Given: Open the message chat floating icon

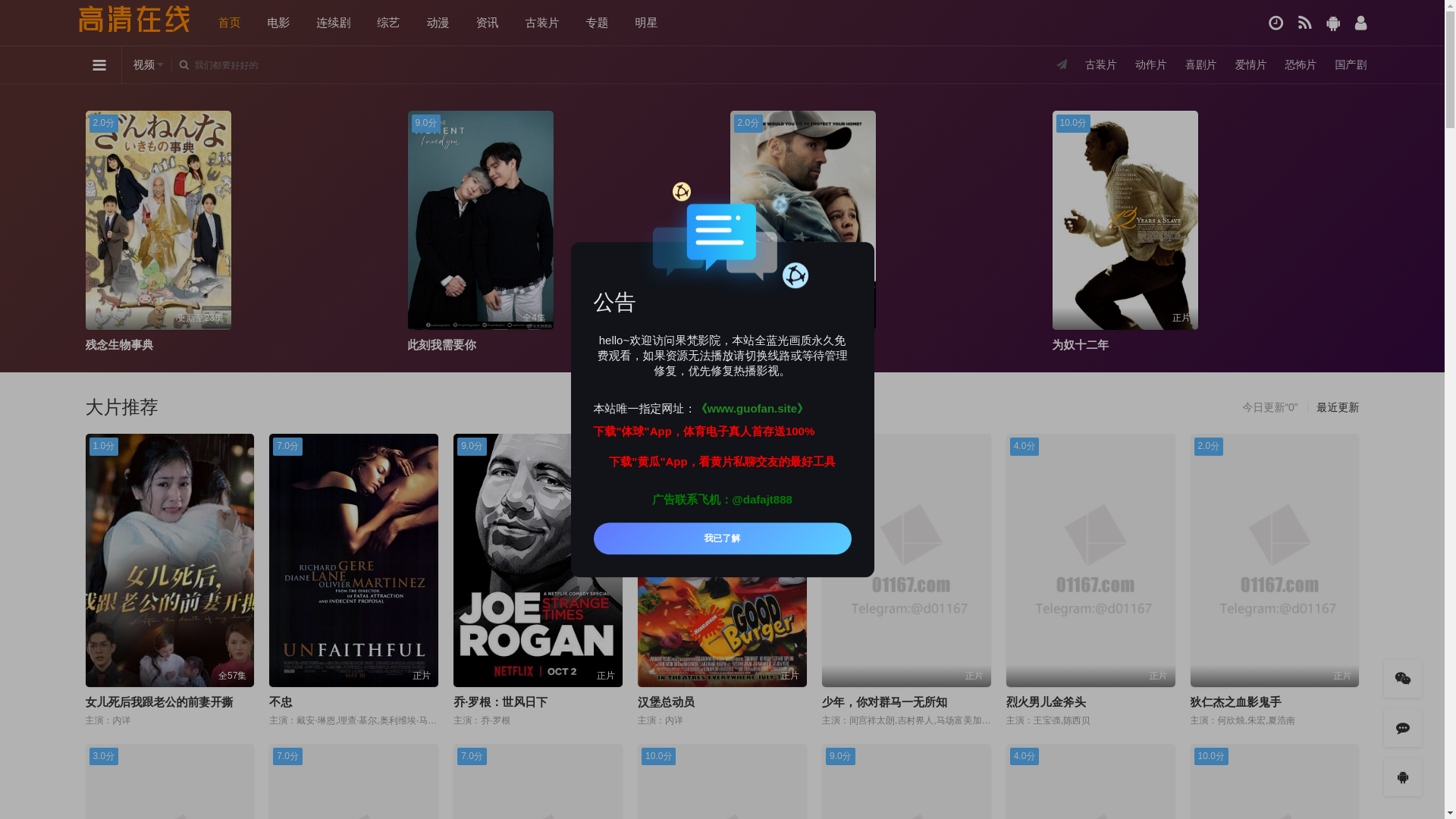Looking at the screenshot, I should [x=1402, y=728].
